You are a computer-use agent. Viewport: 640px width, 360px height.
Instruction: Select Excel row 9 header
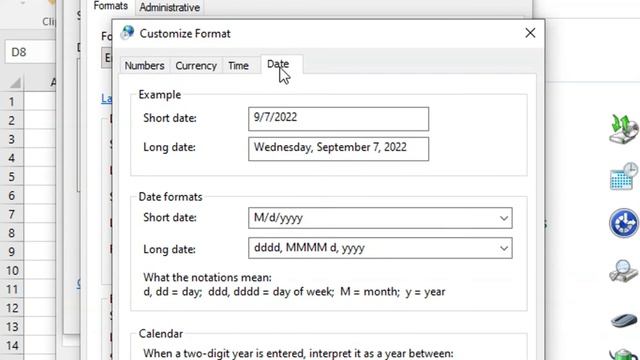click(x=12, y=251)
